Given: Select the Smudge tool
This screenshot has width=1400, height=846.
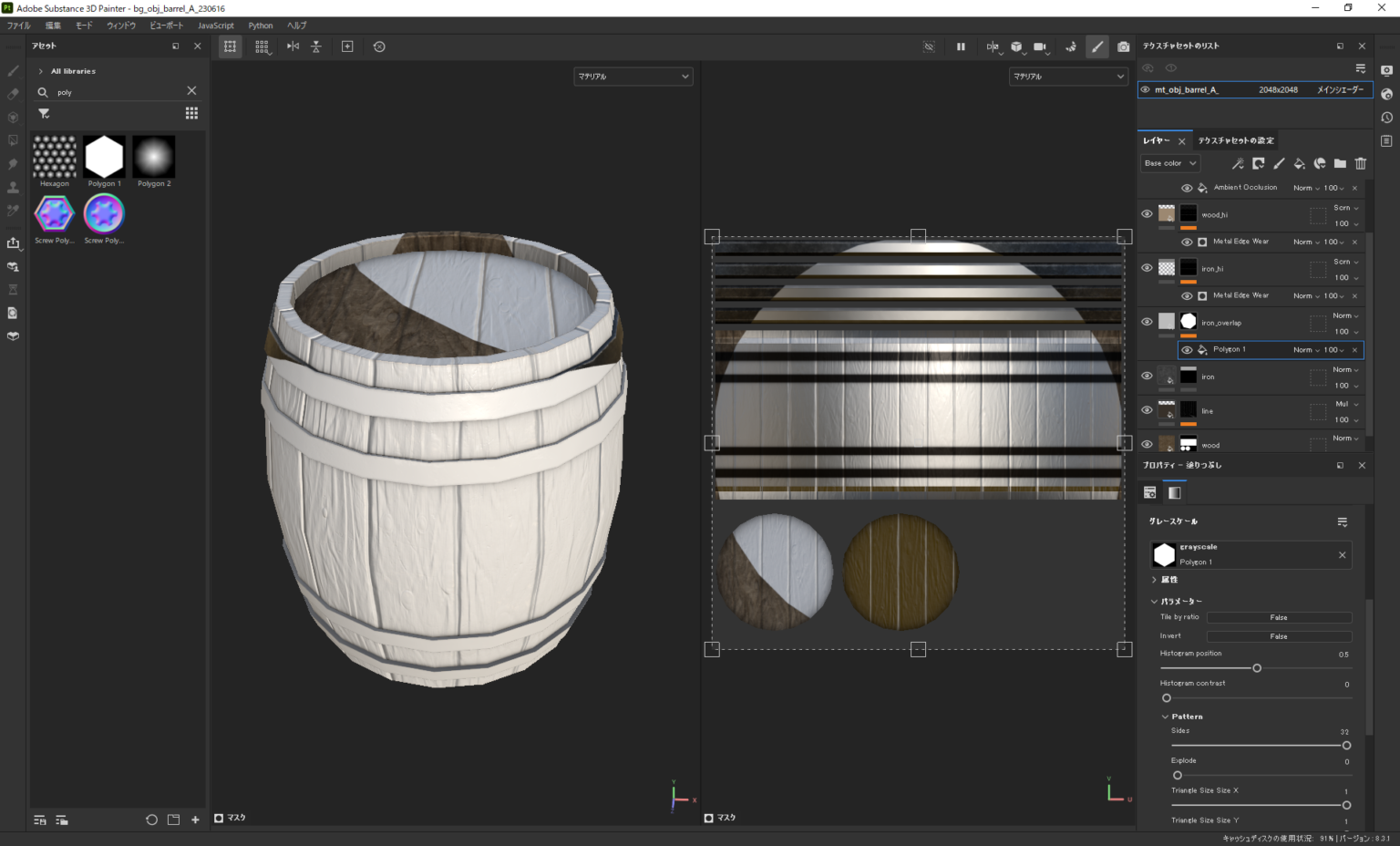Looking at the screenshot, I should pos(13,164).
